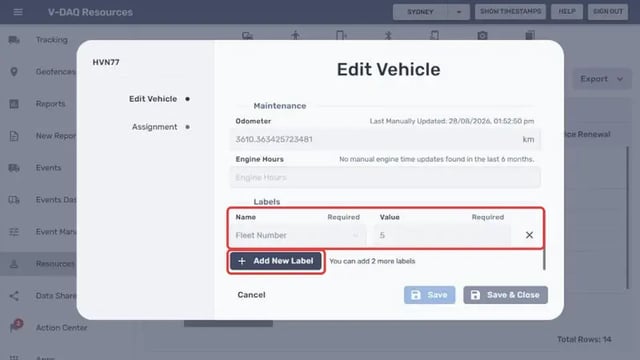Image resolution: width=640 pixels, height=360 pixels.
Task: Click the Engine Hours input field
Action: click(x=385, y=178)
